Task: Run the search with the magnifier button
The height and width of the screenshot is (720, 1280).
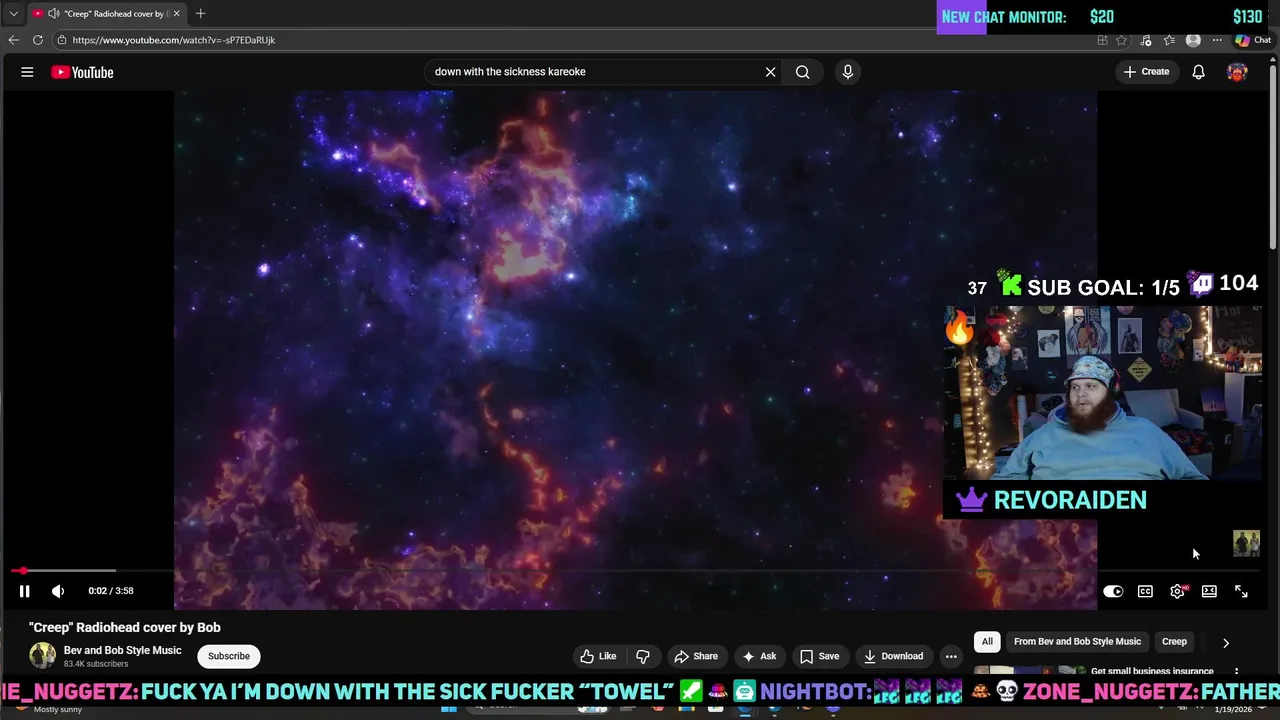Action: point(802,72)
